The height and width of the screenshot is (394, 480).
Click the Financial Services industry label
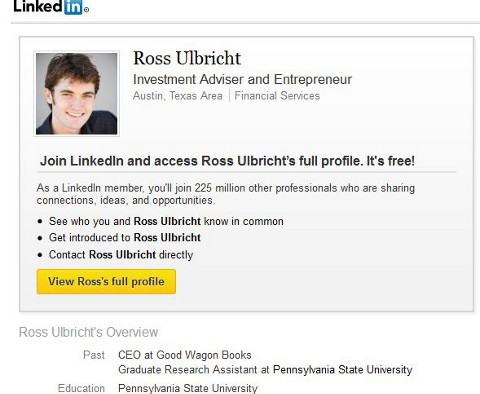tap(277, 96)
